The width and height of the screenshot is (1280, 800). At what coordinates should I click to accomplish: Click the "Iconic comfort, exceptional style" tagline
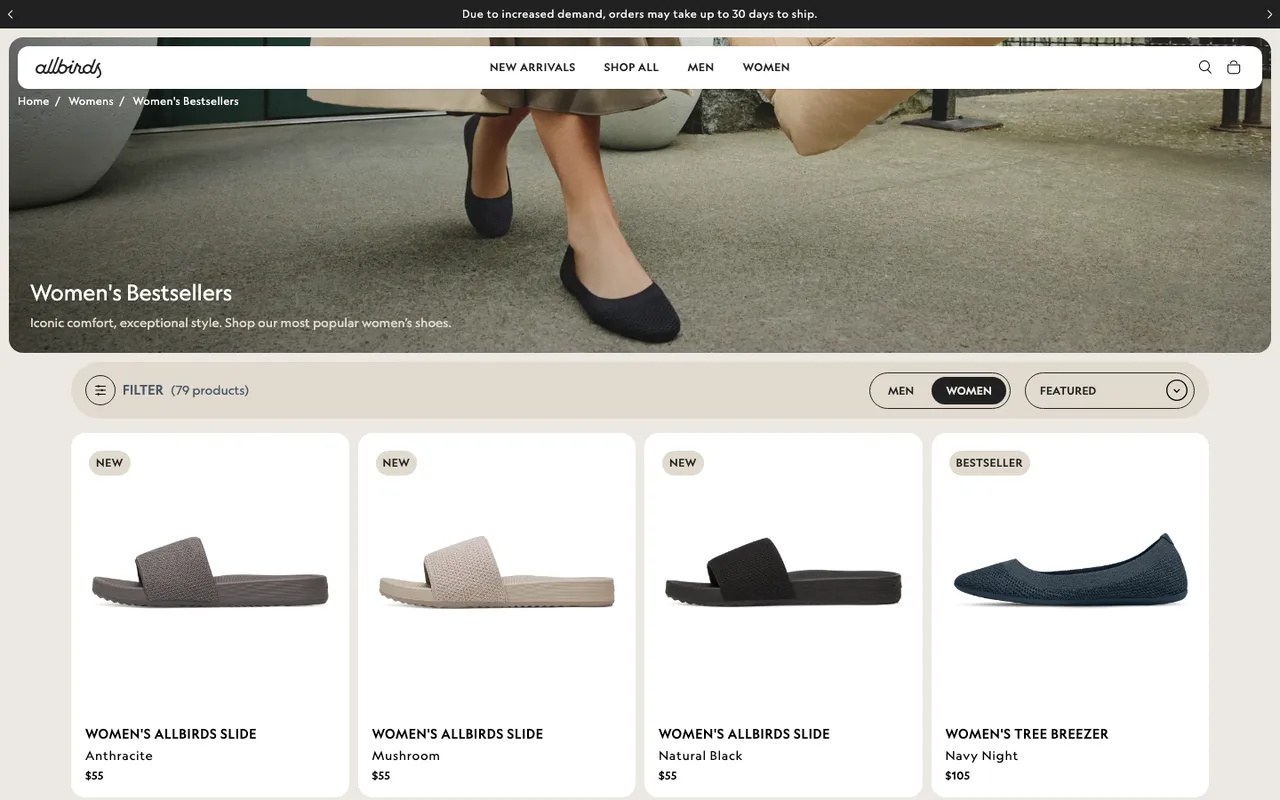tap(240, 323)
